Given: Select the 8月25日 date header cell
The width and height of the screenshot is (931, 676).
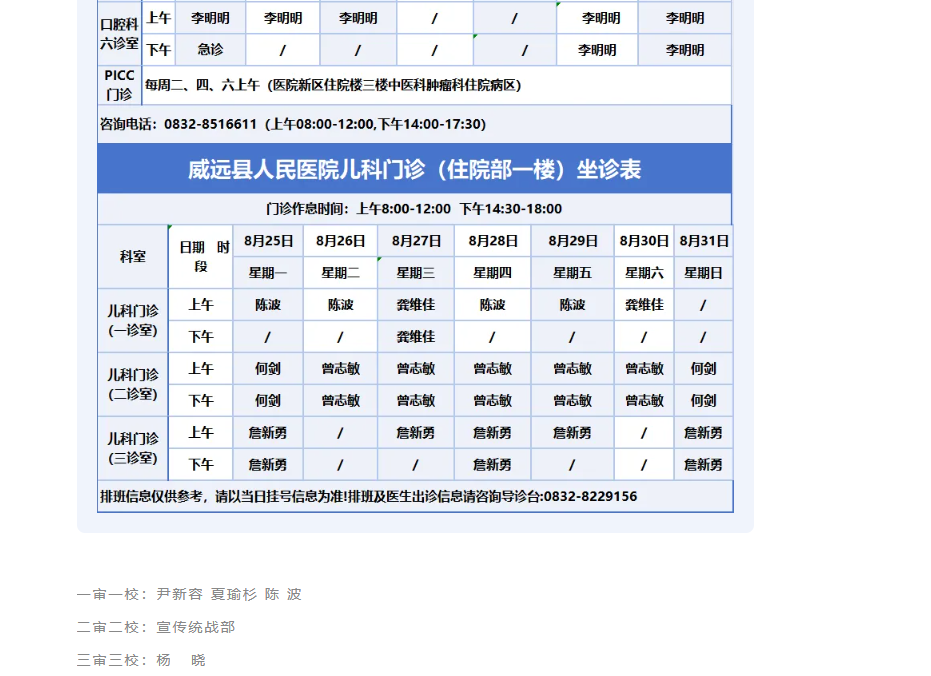Looking at the screenshot, I should pos(268,241).
